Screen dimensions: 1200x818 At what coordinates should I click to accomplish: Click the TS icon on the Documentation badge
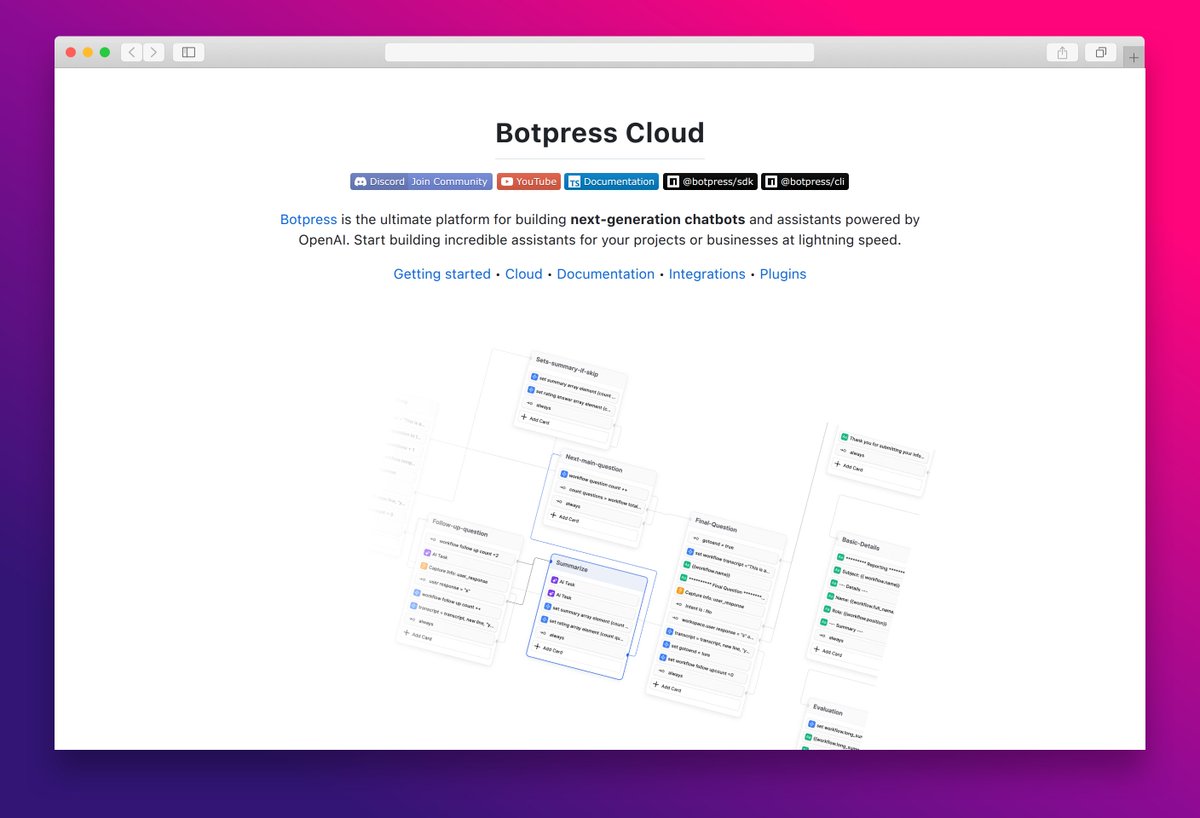572,181
